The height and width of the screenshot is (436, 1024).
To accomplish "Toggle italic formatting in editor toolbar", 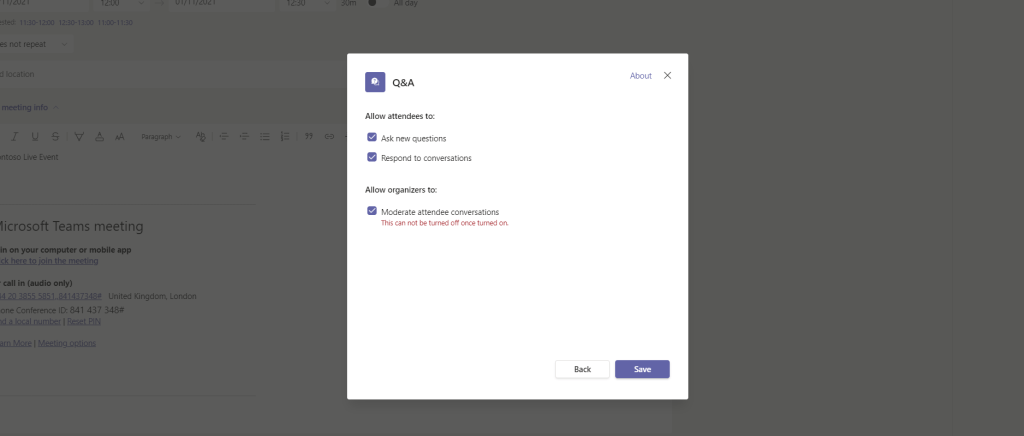I will (x=14, y=136).
